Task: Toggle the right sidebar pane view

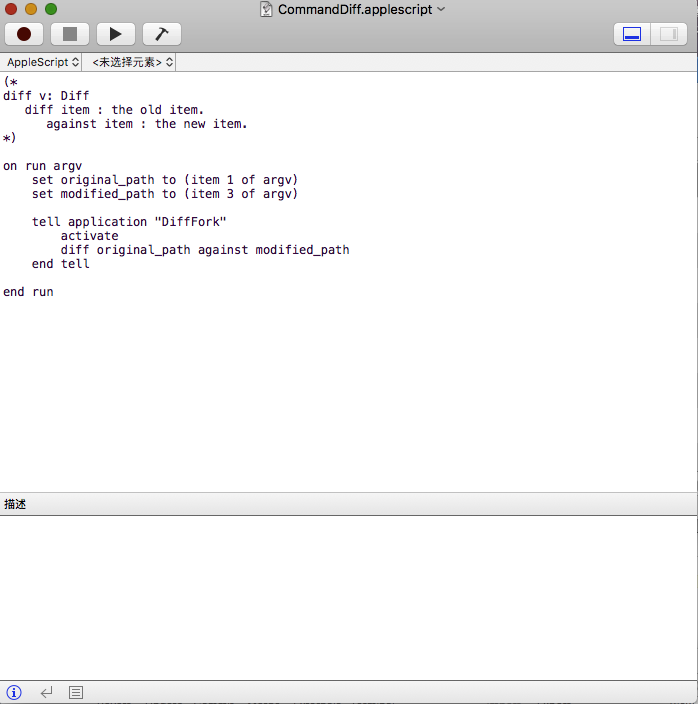Action: pyautogui.click(x=669, y=34)
